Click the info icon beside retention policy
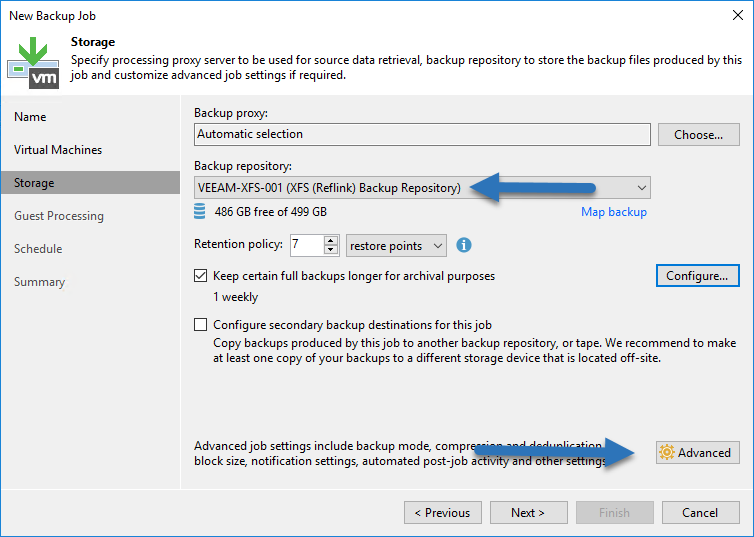 pyautogui.click(x=464, y=245)
